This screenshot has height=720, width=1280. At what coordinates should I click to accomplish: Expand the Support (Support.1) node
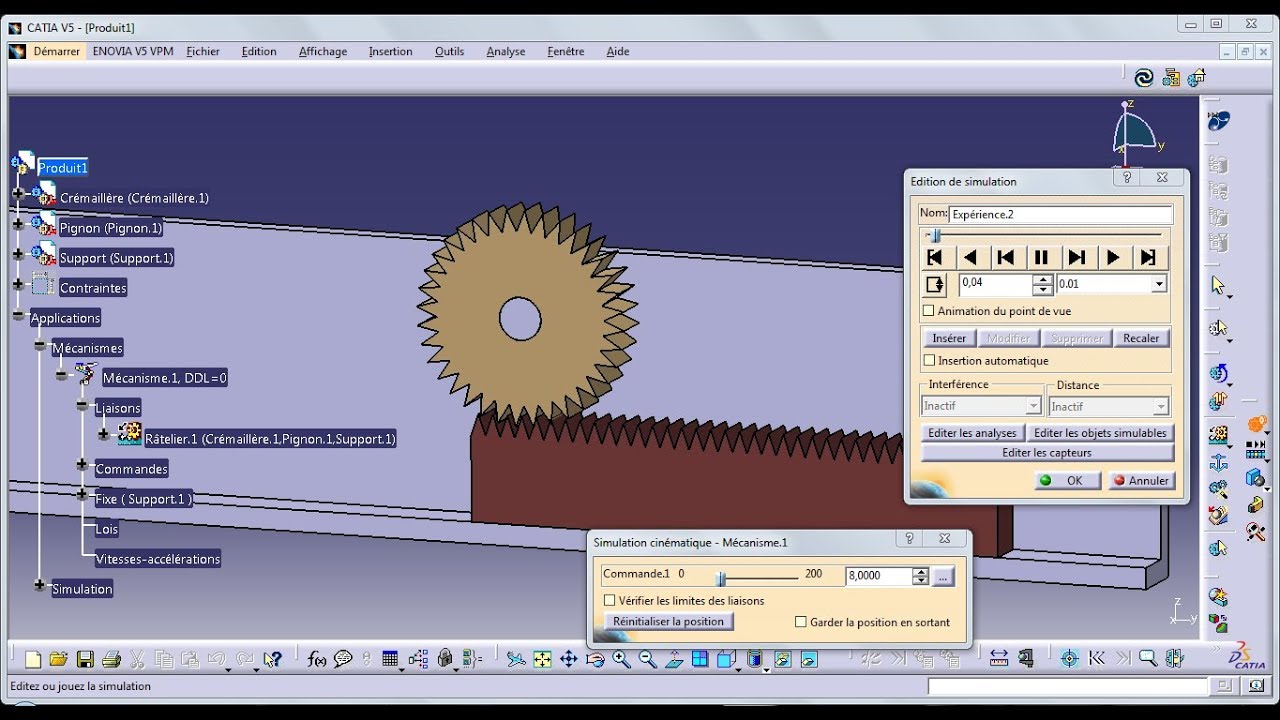tap(18, 254)
